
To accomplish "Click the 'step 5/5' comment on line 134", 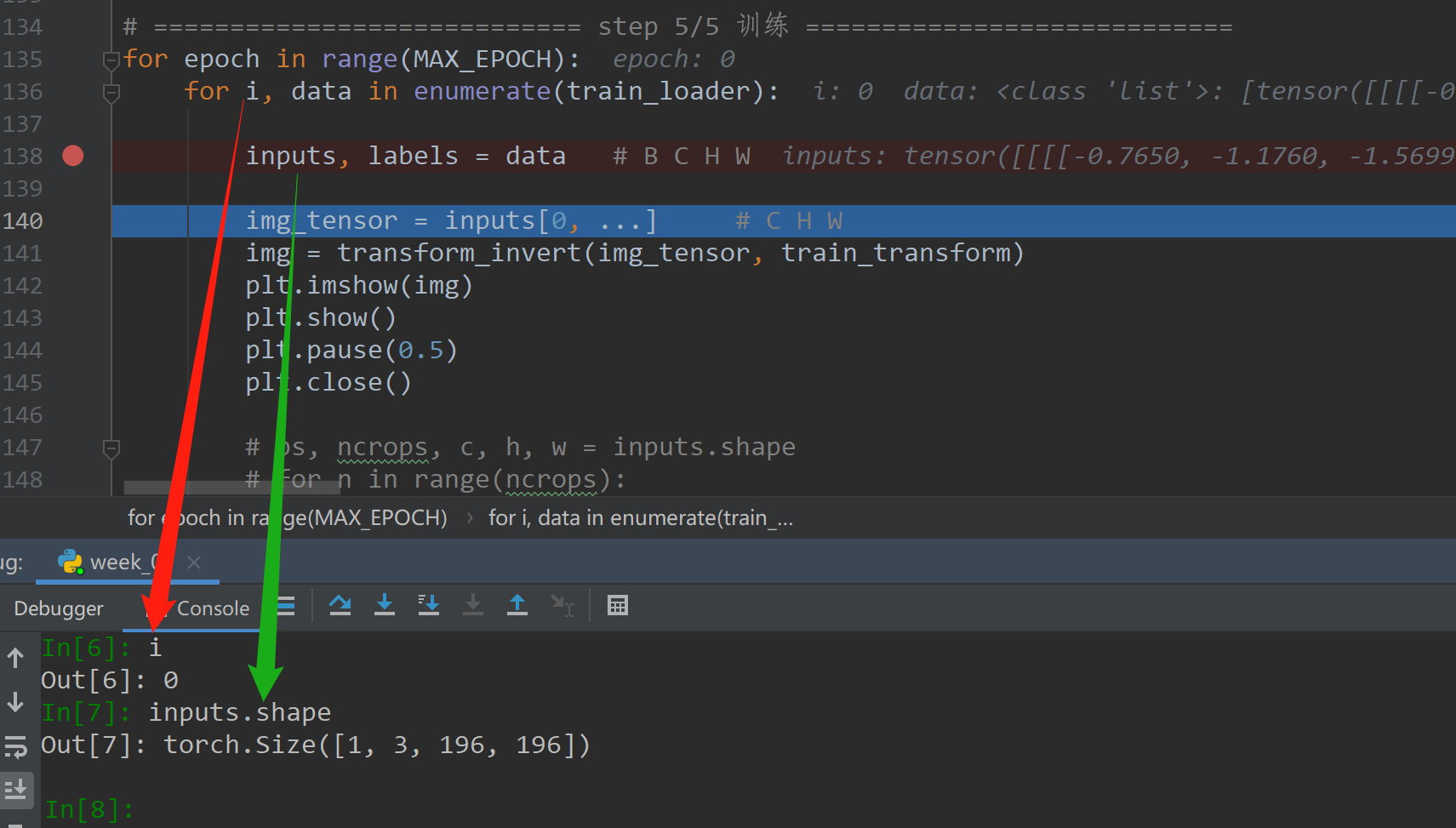I will click(x=658, y=27).
